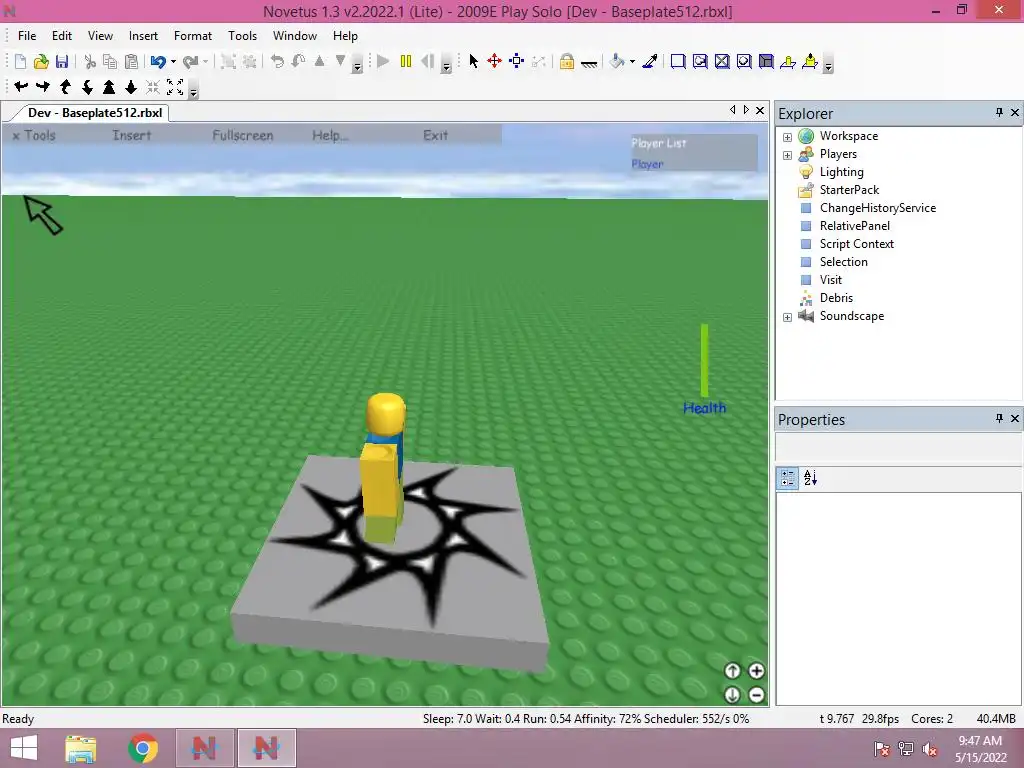
Task: Select the red Move tool
Action: [494, 61]
